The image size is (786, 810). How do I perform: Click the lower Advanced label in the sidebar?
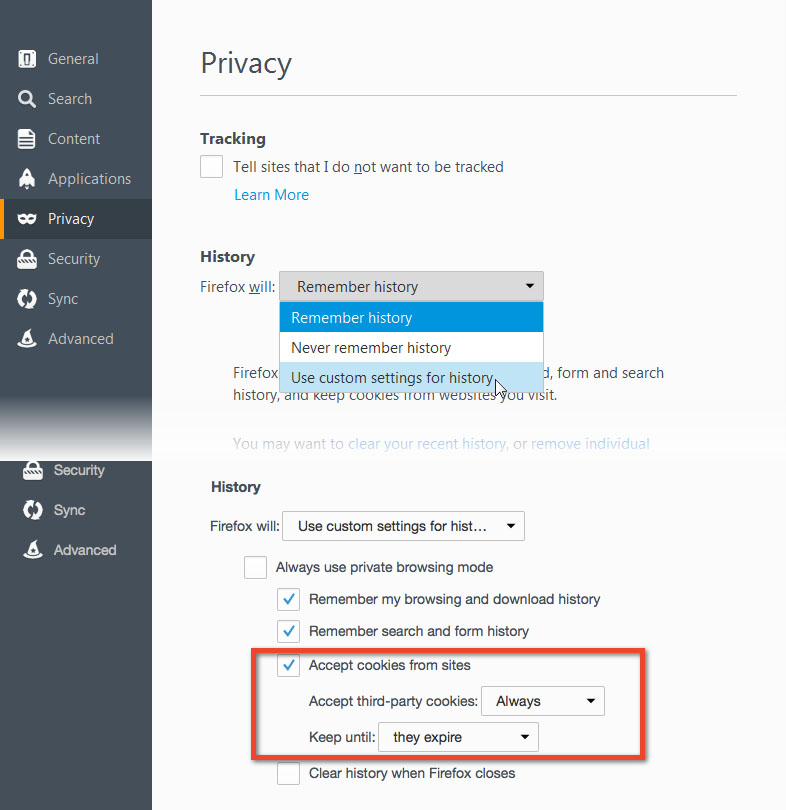point(85,550)
